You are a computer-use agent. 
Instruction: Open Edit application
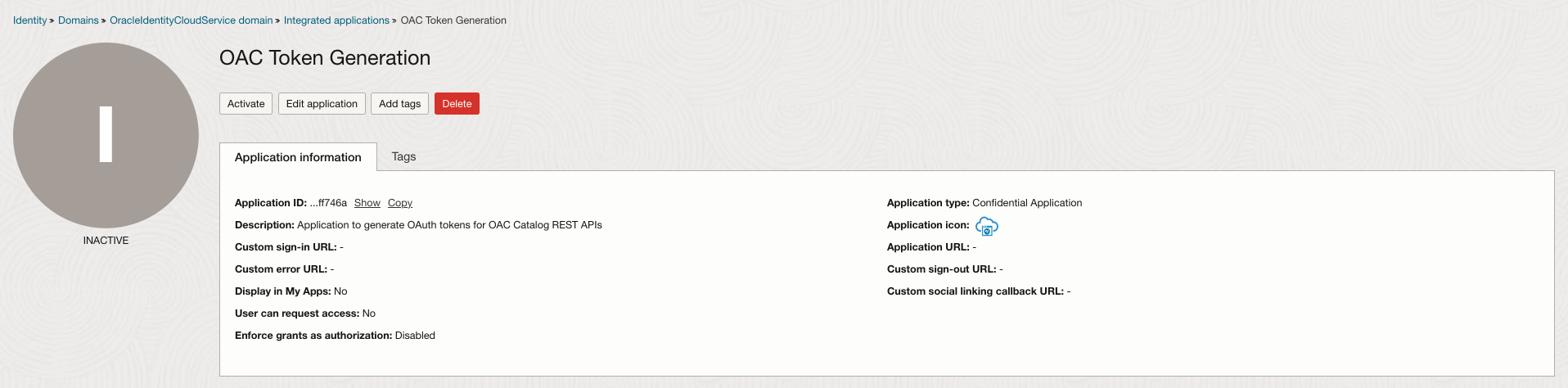point(322,104)
